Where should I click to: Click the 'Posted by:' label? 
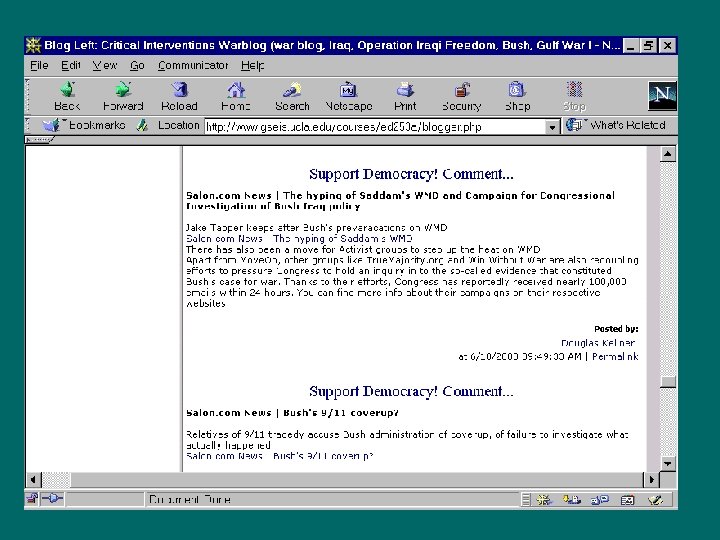pos(616,329)
